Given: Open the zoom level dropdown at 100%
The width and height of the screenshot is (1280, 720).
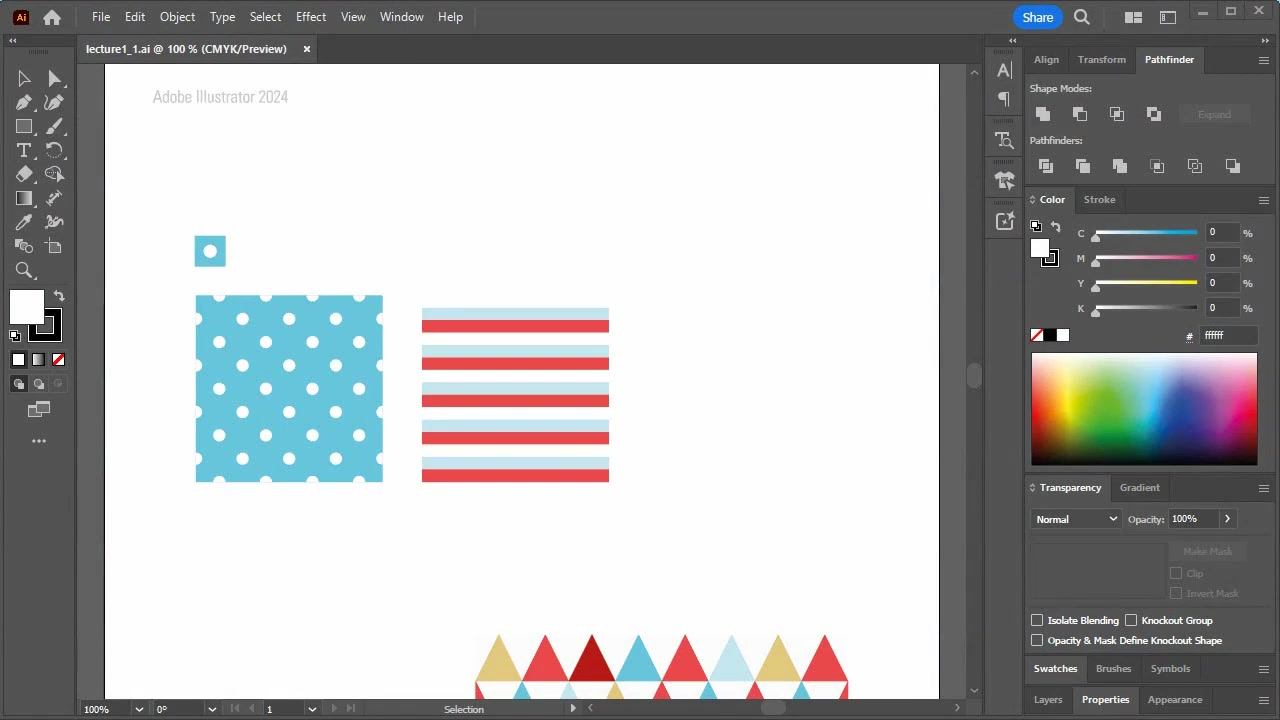Looking at the screenshot, I should tap(139, 709).
